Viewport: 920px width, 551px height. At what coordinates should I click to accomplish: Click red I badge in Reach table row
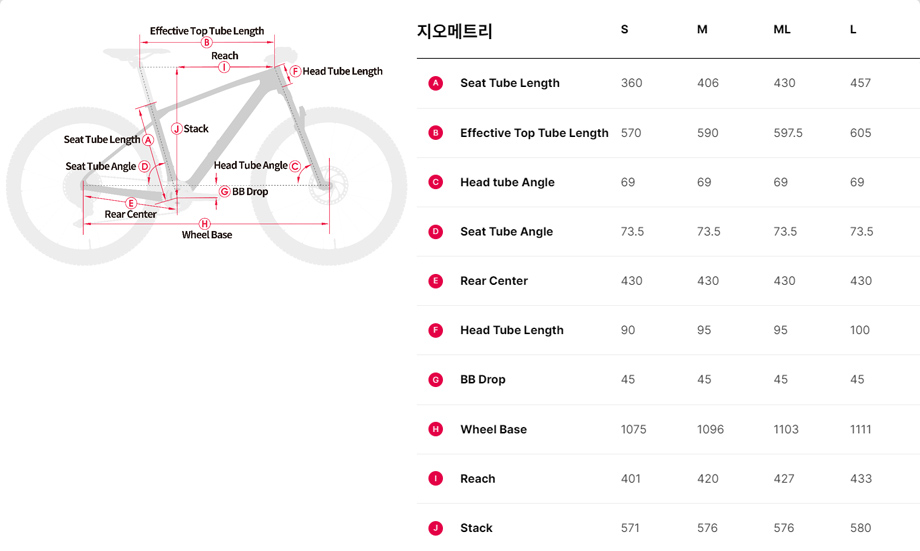tap(435, 478)
